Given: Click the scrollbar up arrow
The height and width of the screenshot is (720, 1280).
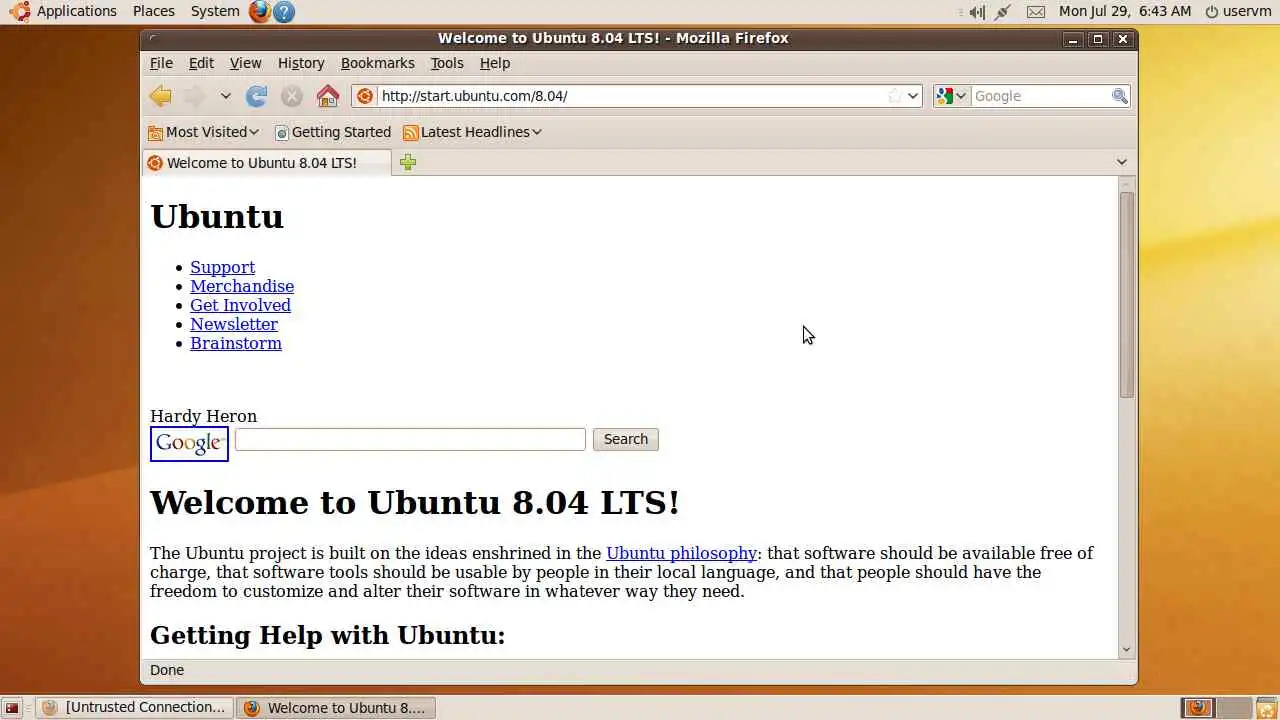Looking at the screenshot, I should pyautogui.click(x=1127, y=184).
